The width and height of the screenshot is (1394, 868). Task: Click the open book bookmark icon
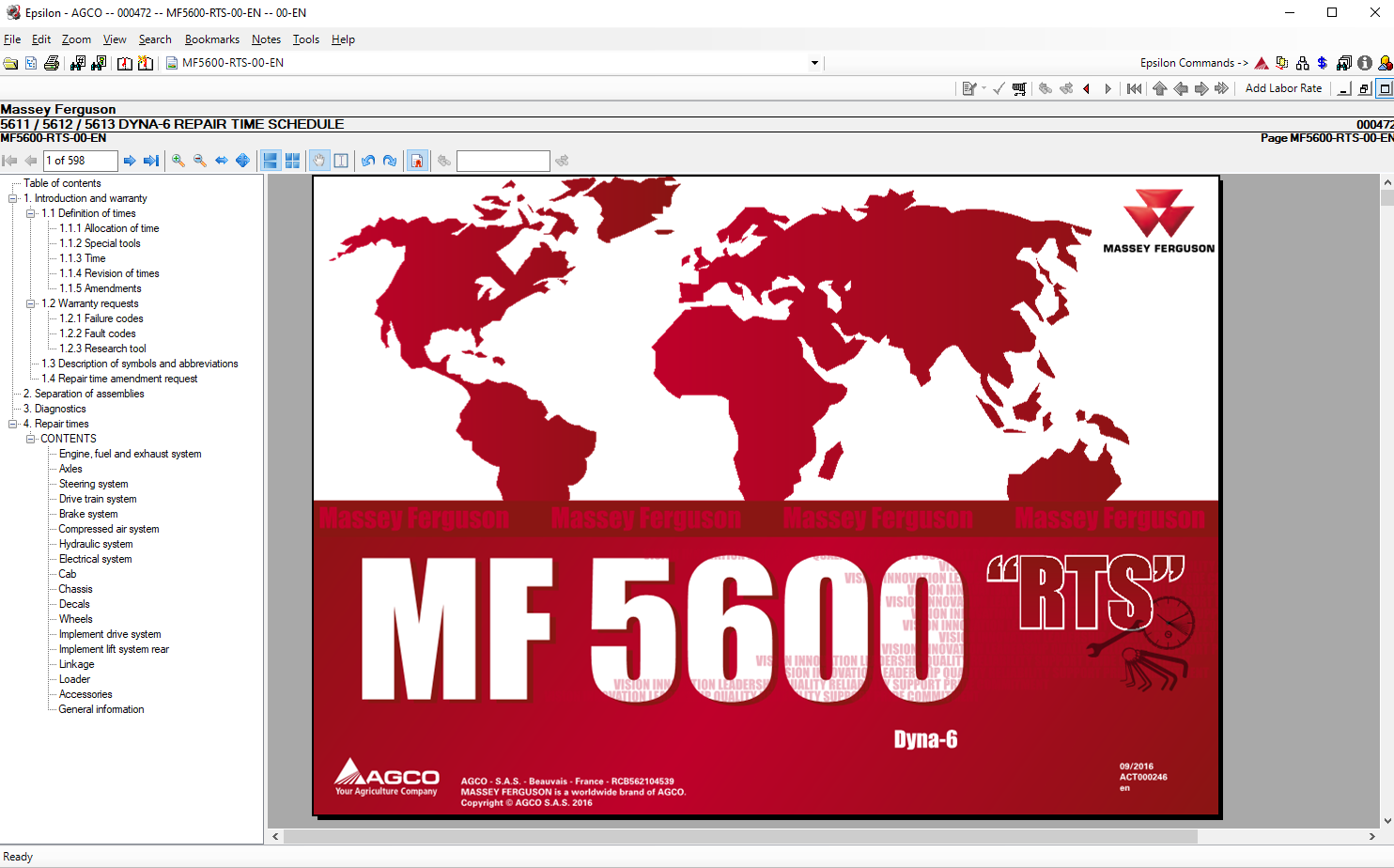tap(125, 63)
